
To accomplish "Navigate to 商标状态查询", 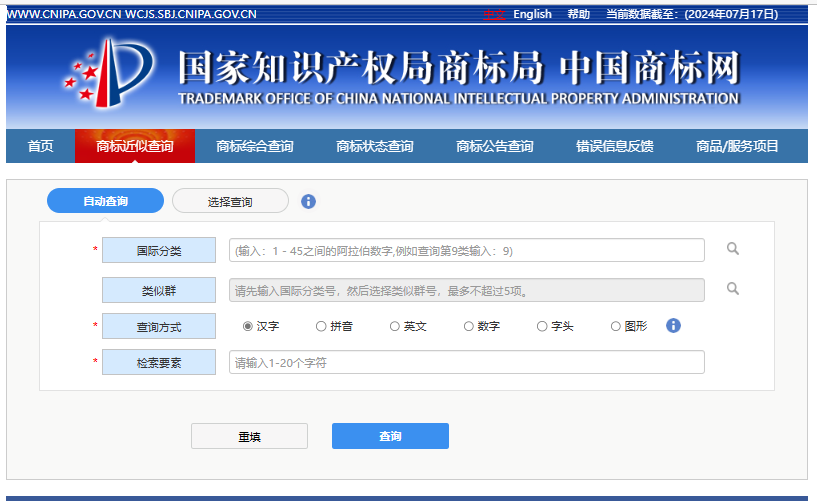I will coord(375,146).
